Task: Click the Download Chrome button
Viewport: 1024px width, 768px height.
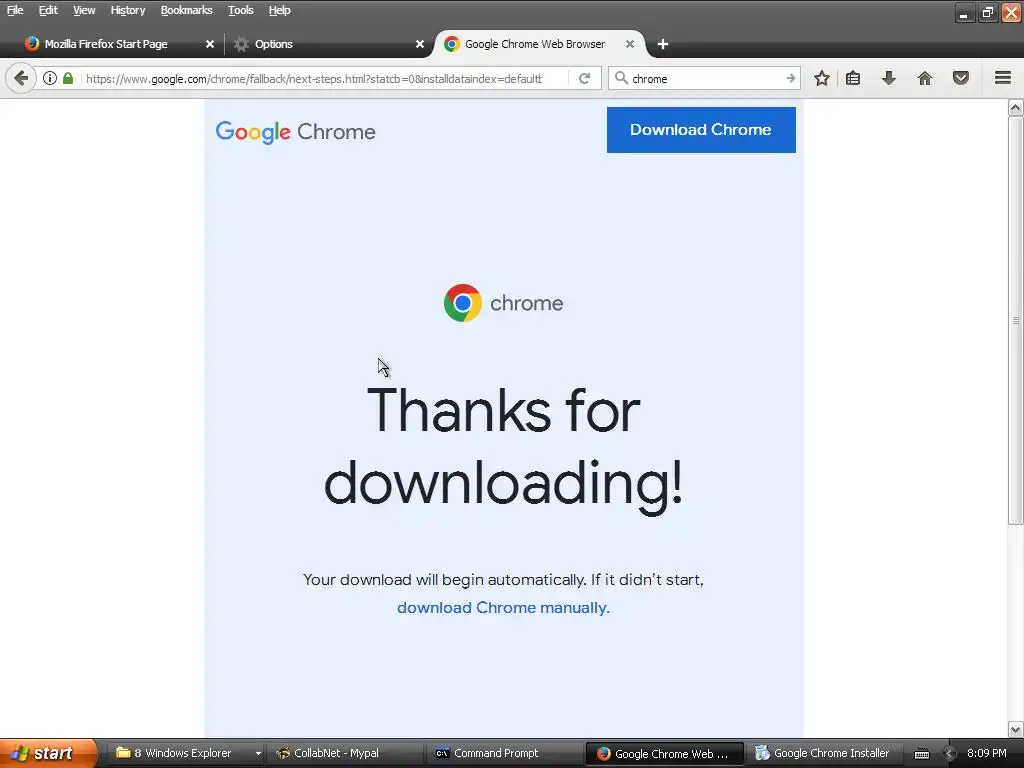Action: click(701, 130)
